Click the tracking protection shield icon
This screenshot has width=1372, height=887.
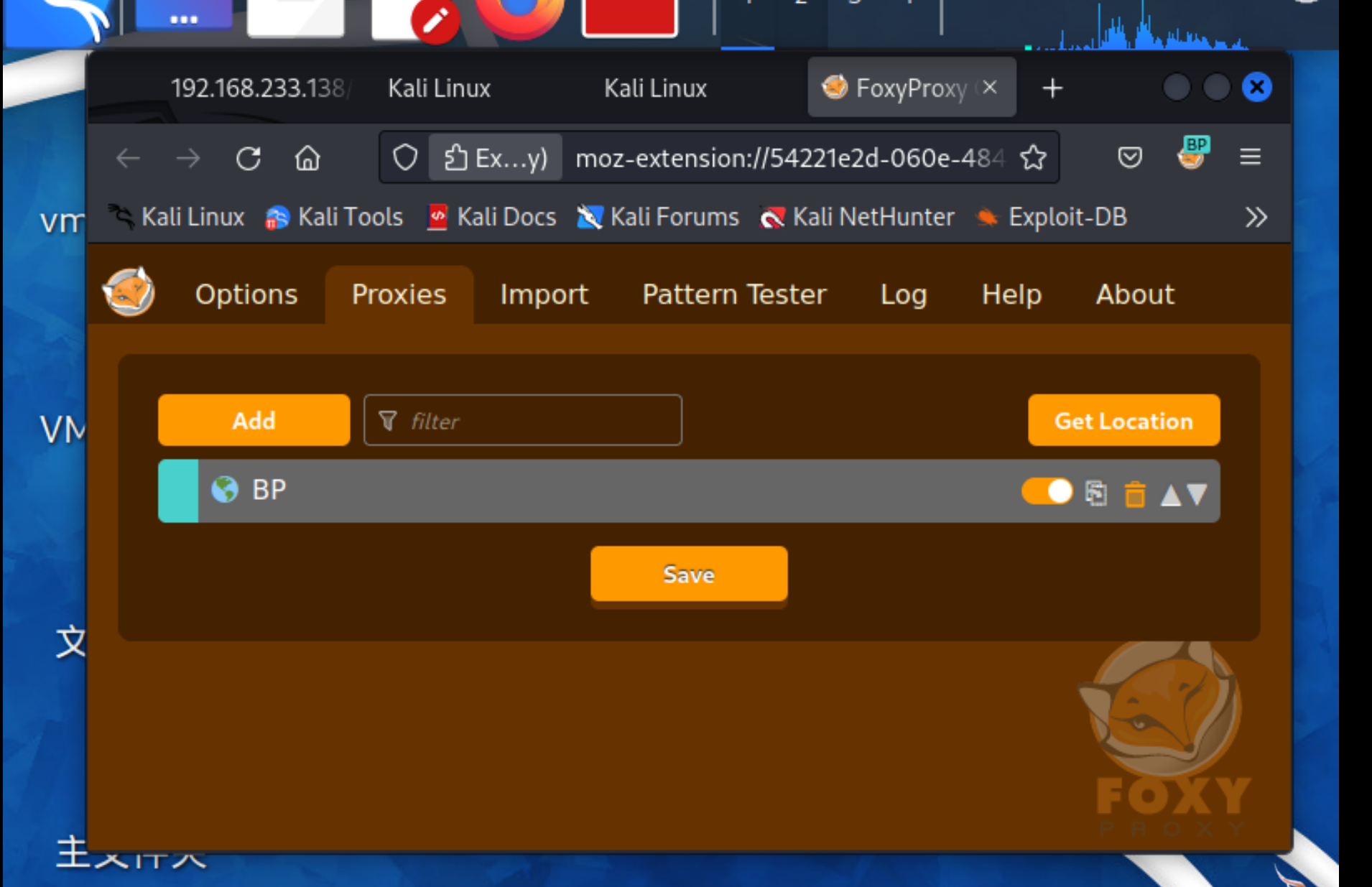(x=405, y=157)
